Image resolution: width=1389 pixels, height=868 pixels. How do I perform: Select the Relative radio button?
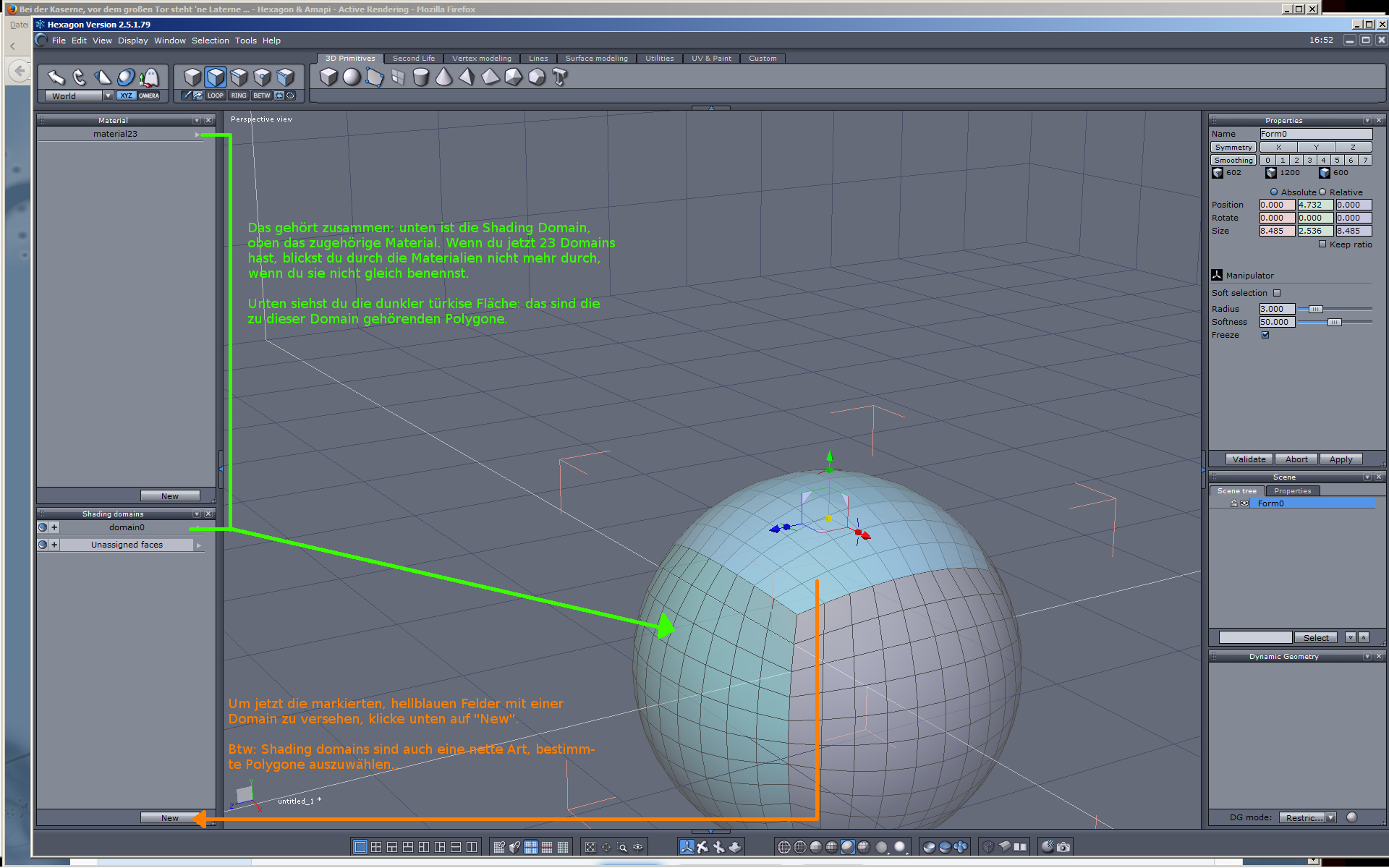point(1322,192)
